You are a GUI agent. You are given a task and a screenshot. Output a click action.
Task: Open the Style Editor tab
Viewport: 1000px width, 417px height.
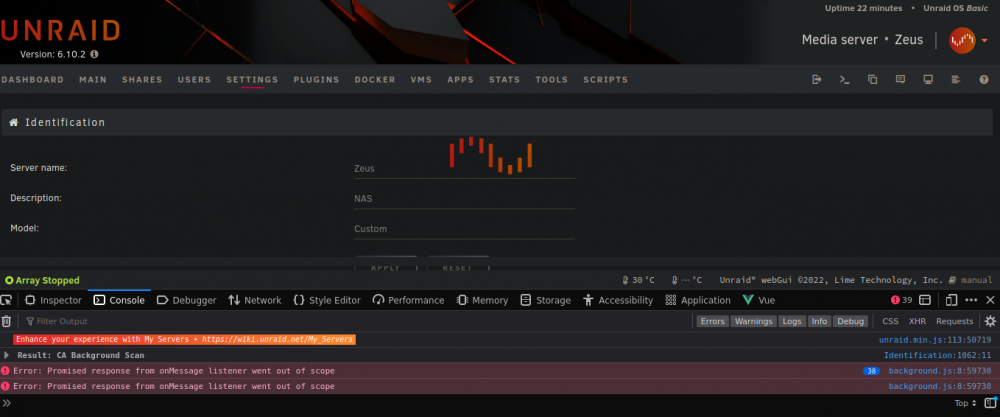tap(327, 300)
